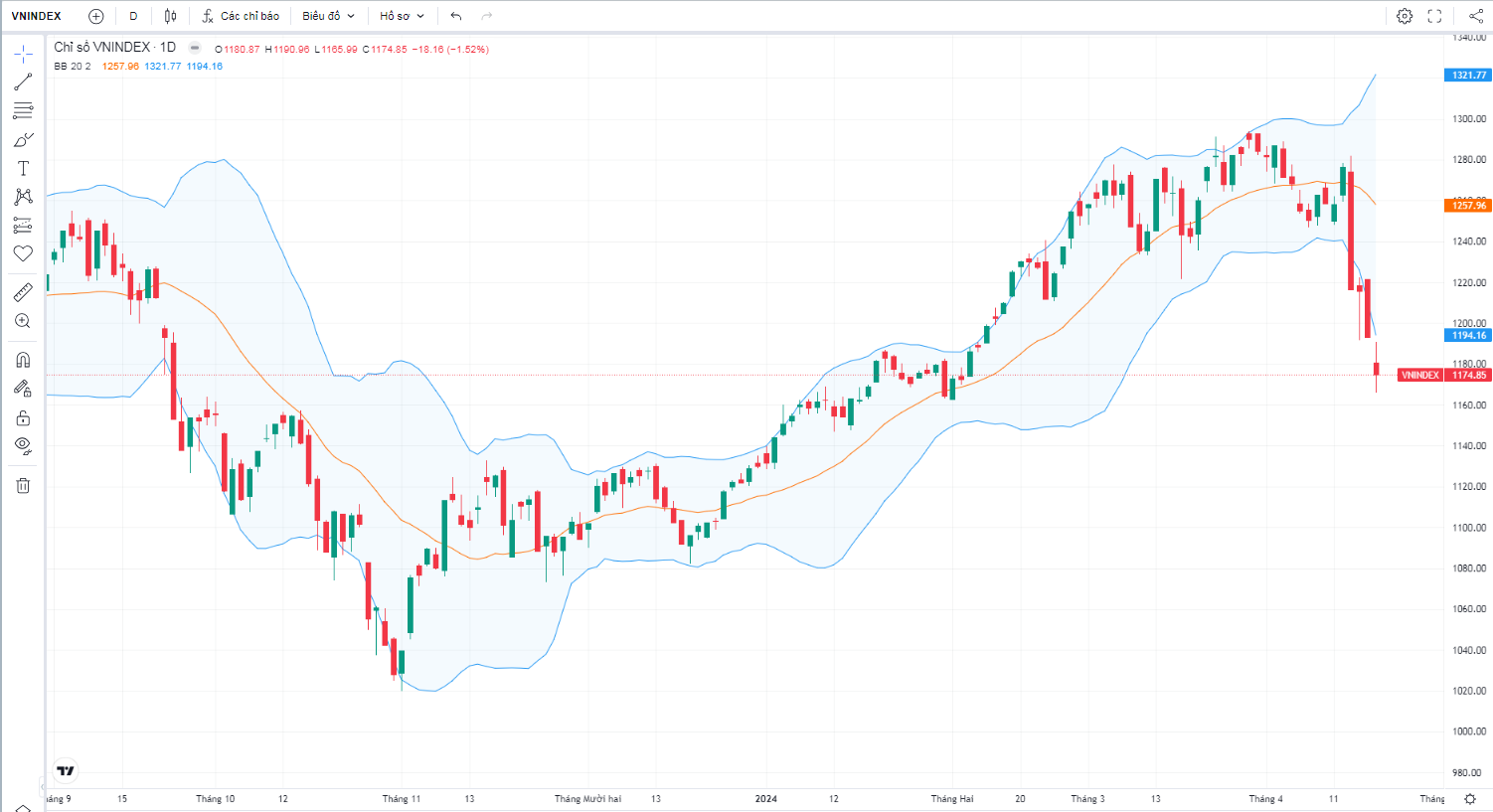Click the Chỉ số VNINDEX · 1D legend title
The image size is (1493, 812).
pyautogui.click(x=114, y=48)
